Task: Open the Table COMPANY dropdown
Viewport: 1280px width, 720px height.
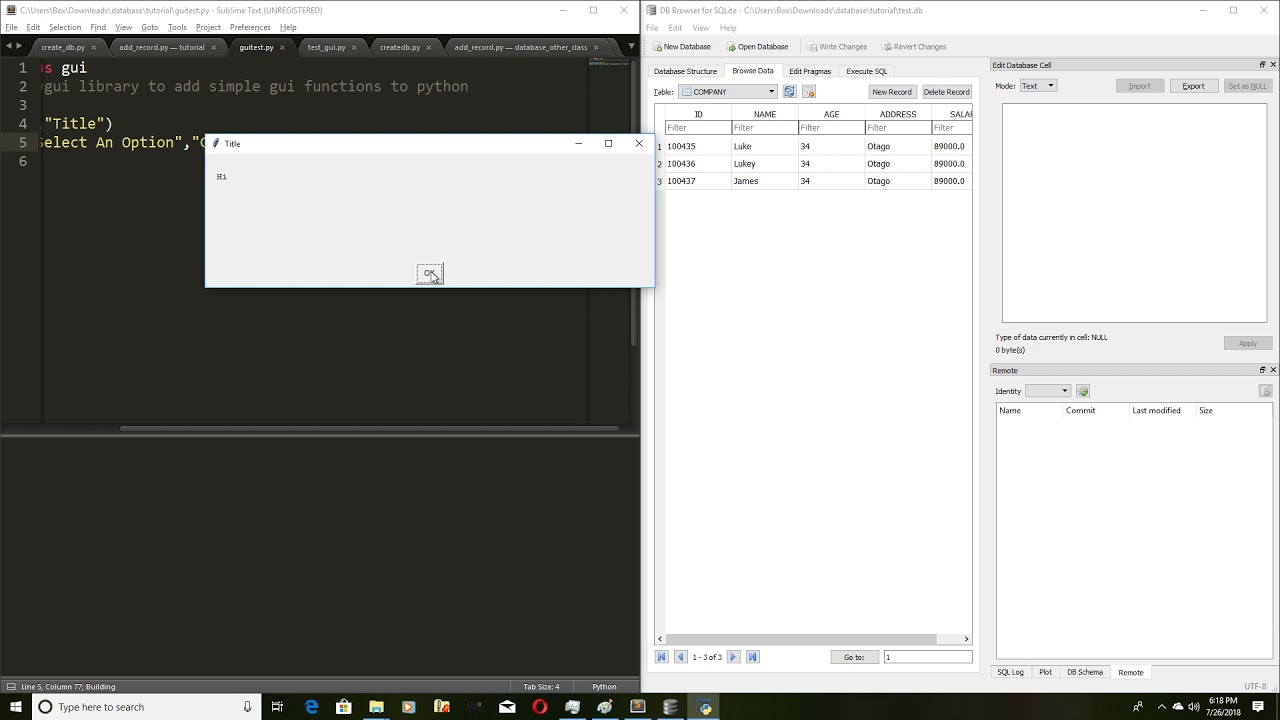Action: pyautogui.click(x=727, y=92)
